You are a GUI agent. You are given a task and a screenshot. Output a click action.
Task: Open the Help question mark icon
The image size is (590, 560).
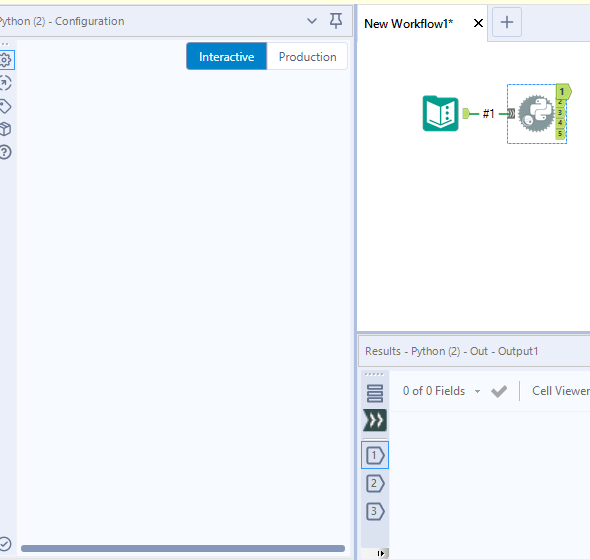pos(6,152)
